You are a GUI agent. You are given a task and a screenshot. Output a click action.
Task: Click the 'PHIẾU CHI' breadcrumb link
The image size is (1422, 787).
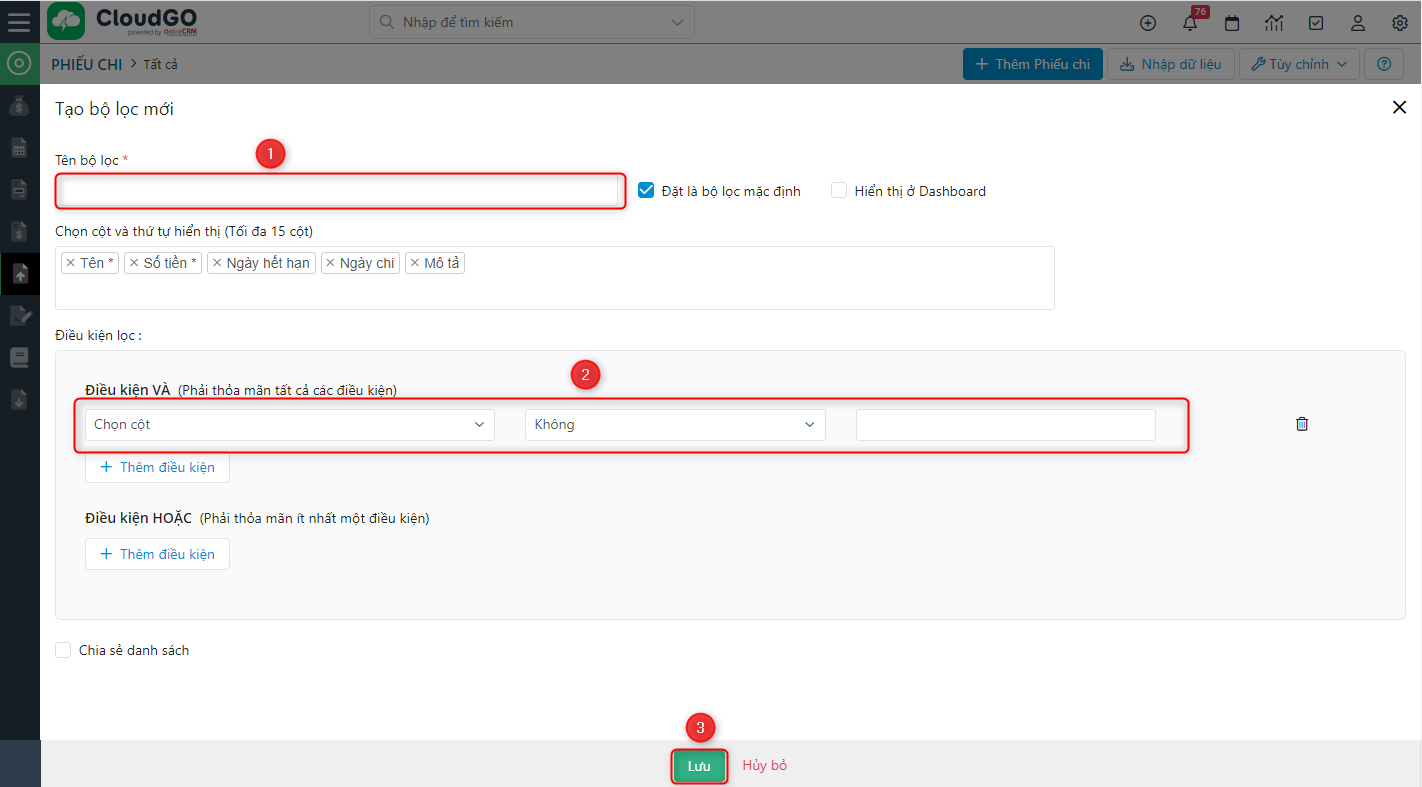coord(86,64)
